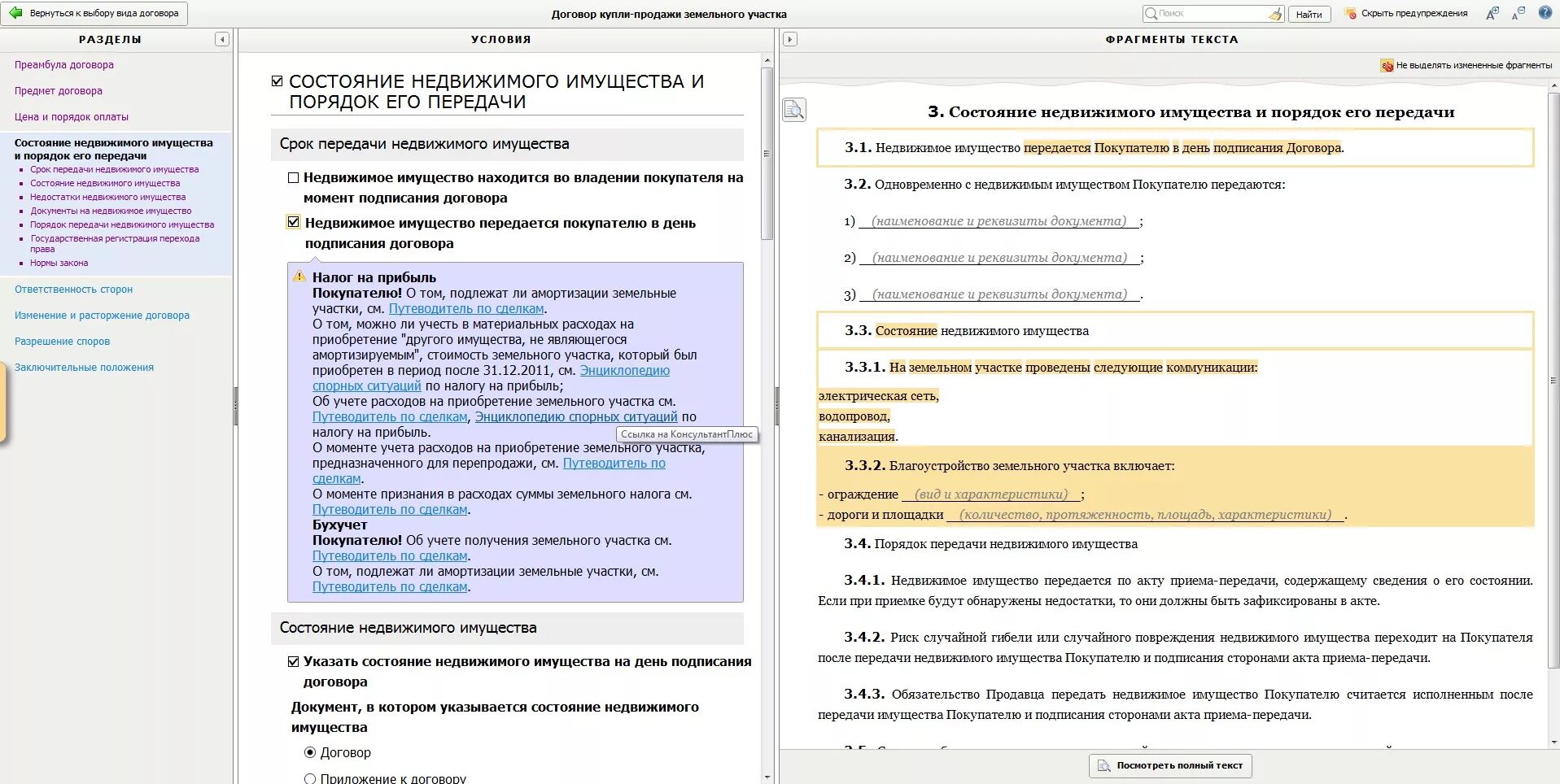Image resolution: width=1560 pixels, height=784 pixels.
Task: Select Нормы закона subsection
Action: pyautogui.click(x=59, y=263)
